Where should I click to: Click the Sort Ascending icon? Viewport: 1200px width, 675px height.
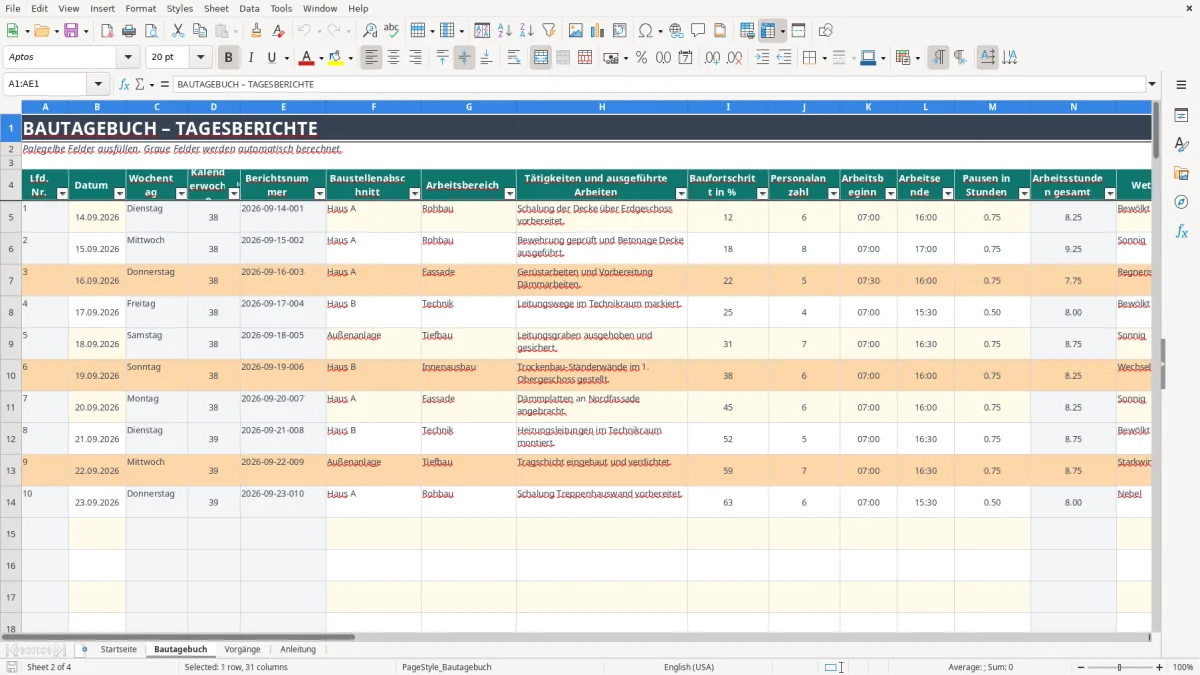tap(504, 31)
